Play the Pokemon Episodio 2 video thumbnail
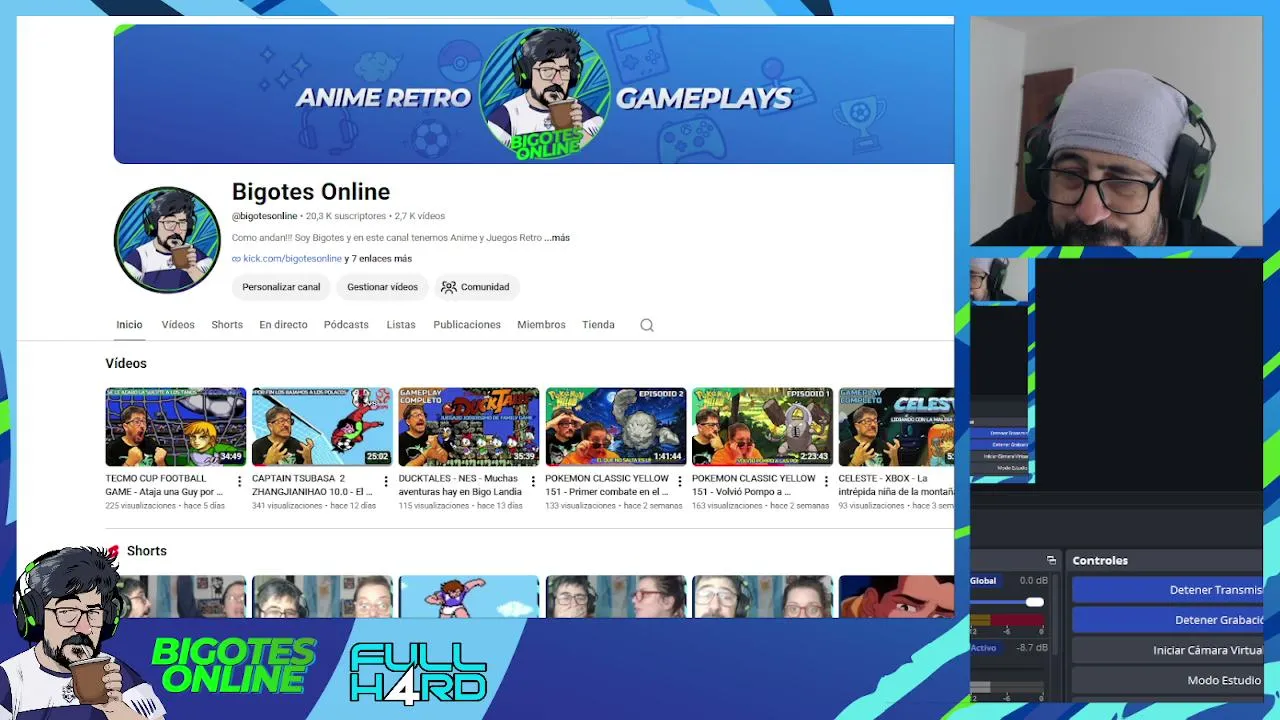Image resolution: width=1280 pixels, height=720 pixels. click(x=616, y=427)
